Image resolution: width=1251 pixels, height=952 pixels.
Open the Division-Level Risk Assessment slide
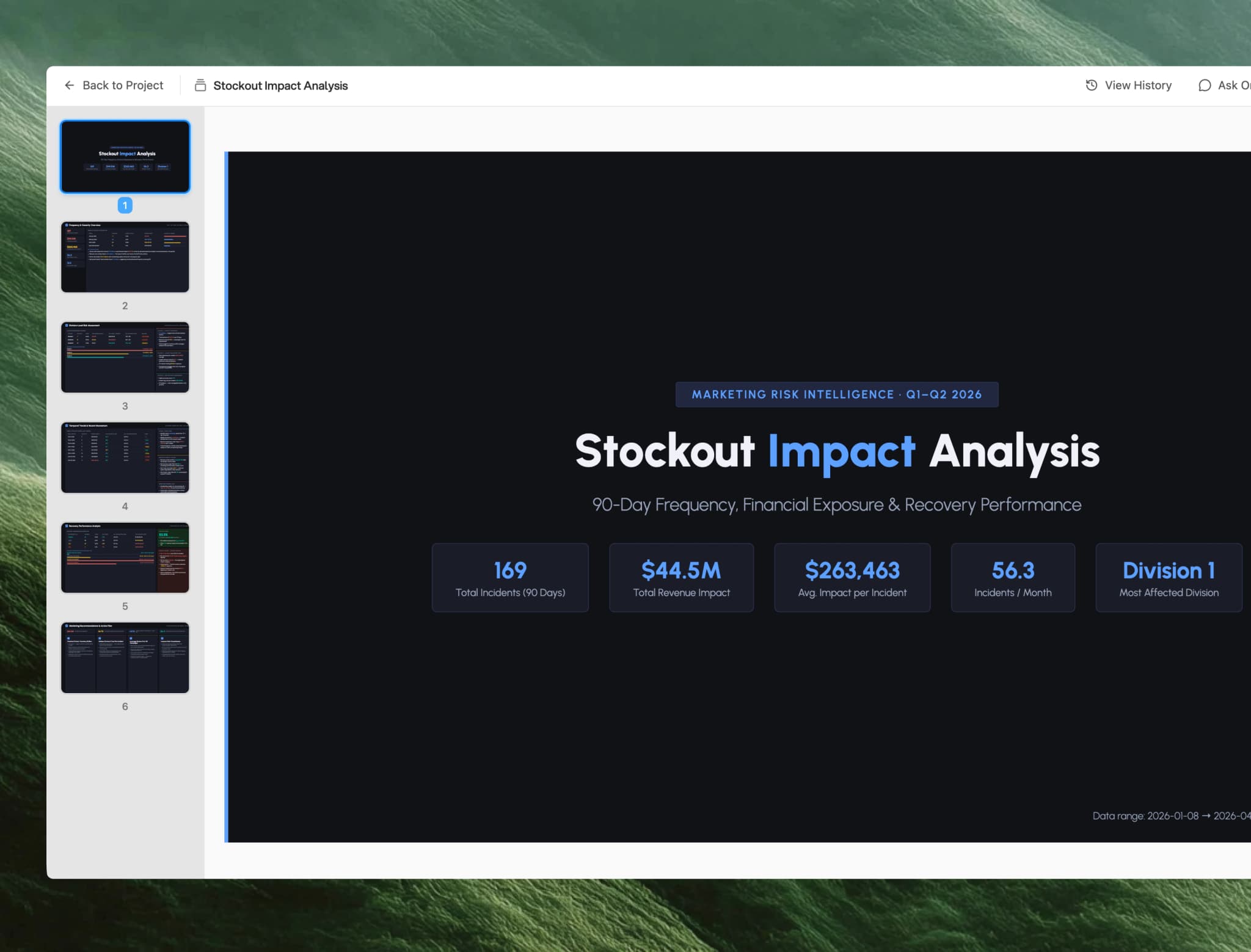tap(125, 357)
